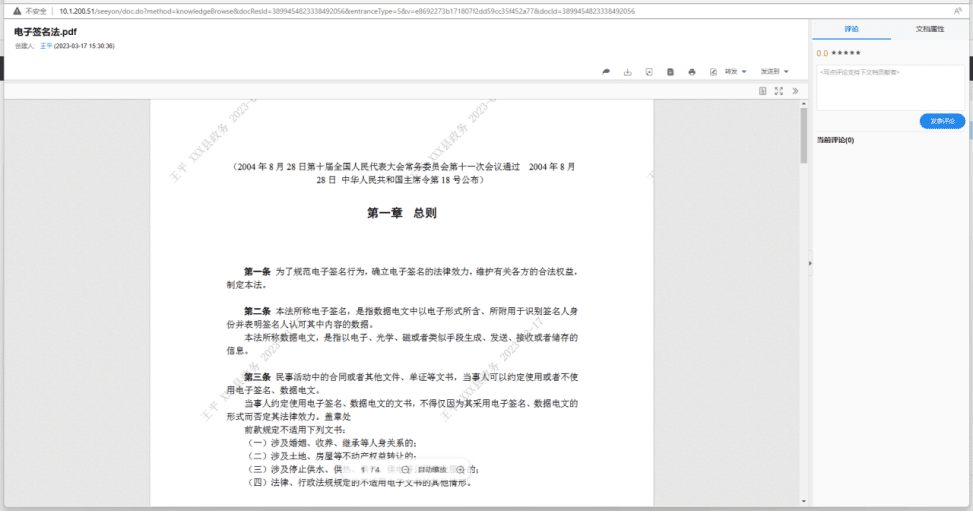Click the edit pencil icon beside 转发
This screenshot has width=973, height=512.
713,72
